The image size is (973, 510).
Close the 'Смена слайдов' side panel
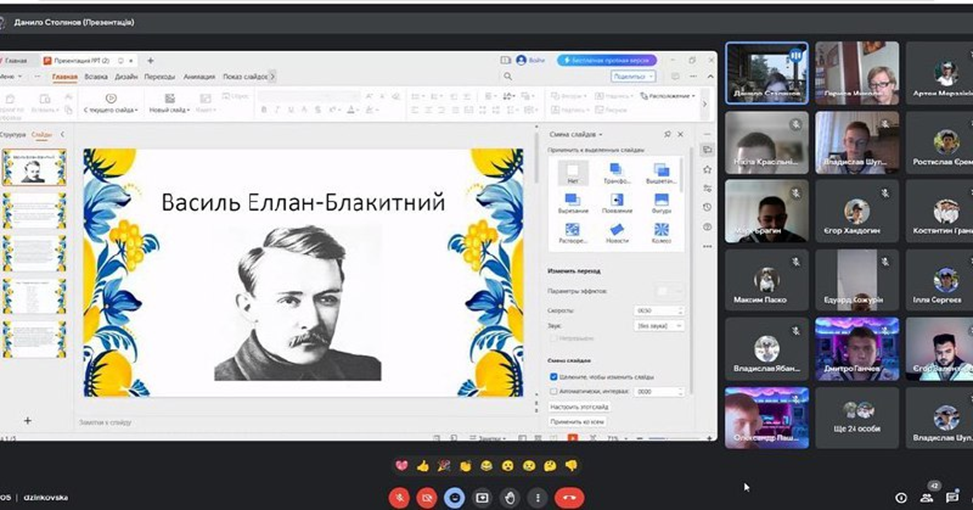point(681,134)
